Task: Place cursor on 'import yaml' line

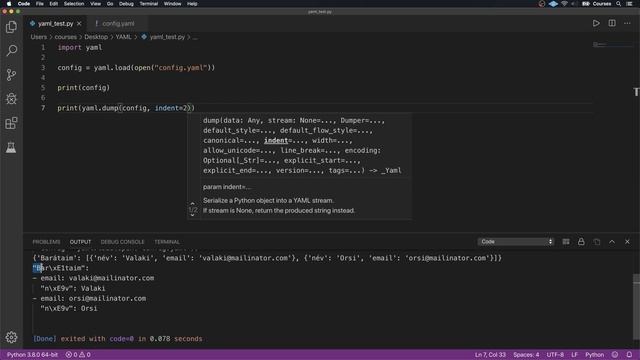Action: point(80,47)
